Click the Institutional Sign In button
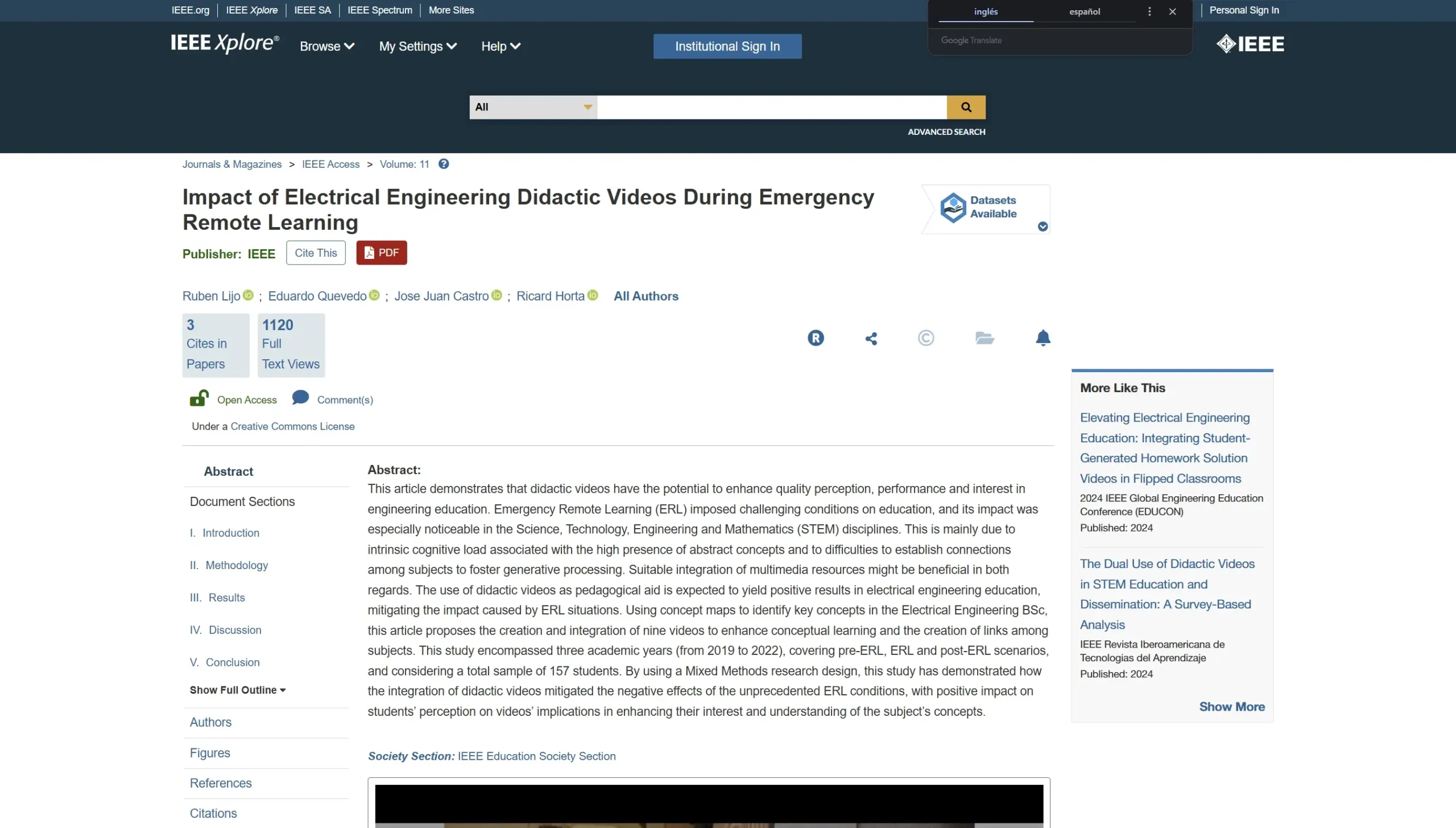 click(727, 46)
